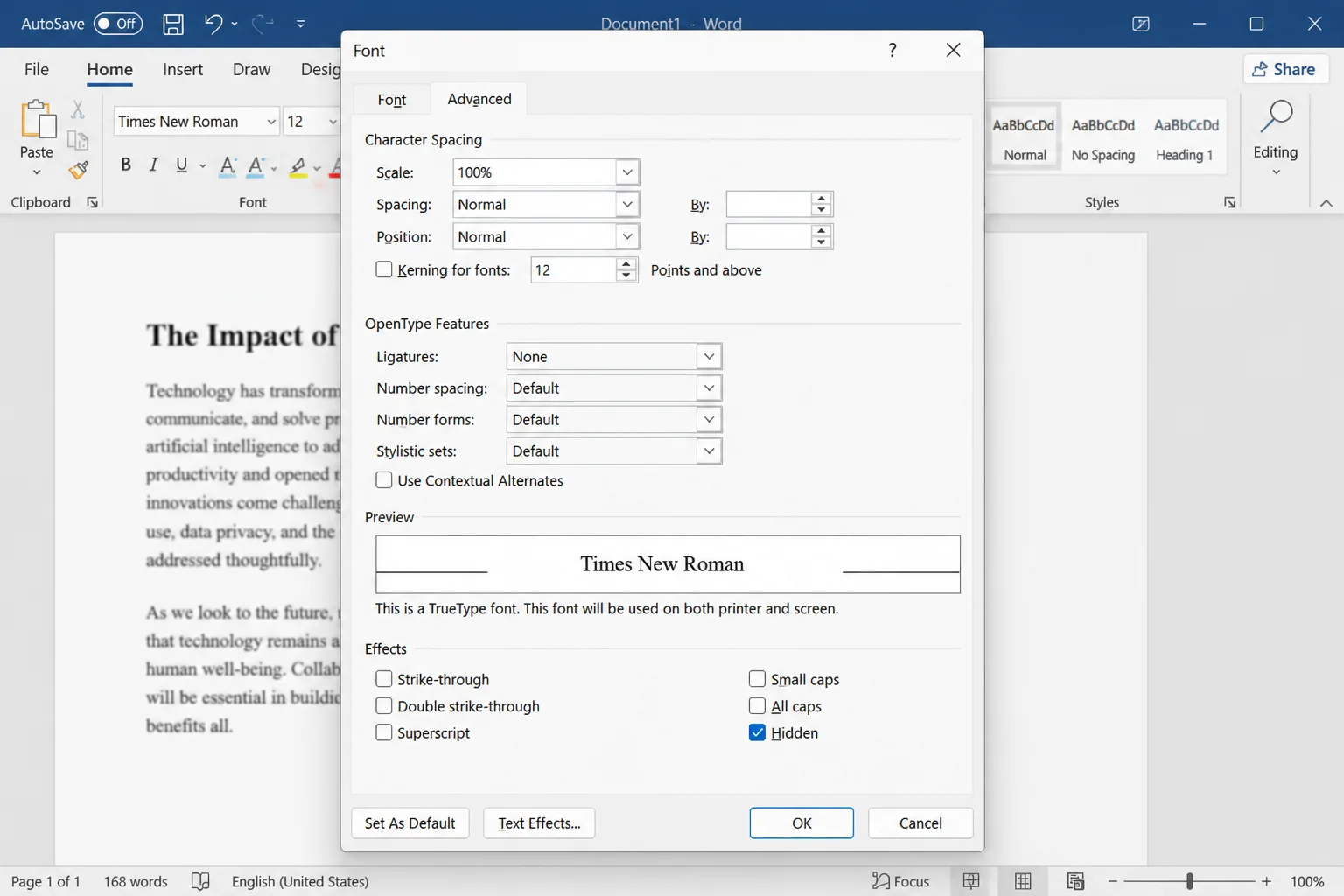1344x896 pixels.
Task: Toggle Bold formatting in ribbon
Action: pyautogui.click(x=126, y=164)
